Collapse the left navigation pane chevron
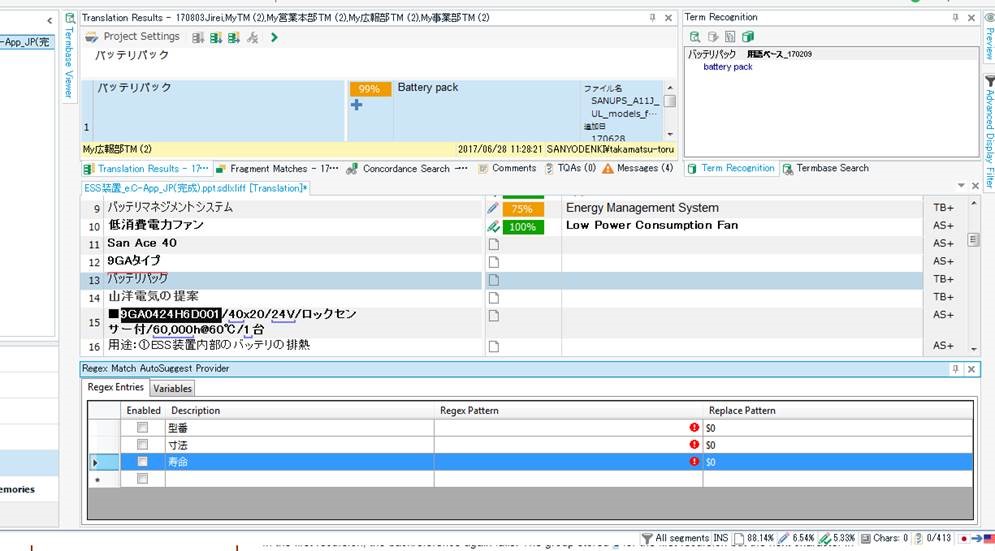 [x=50, y=21]
